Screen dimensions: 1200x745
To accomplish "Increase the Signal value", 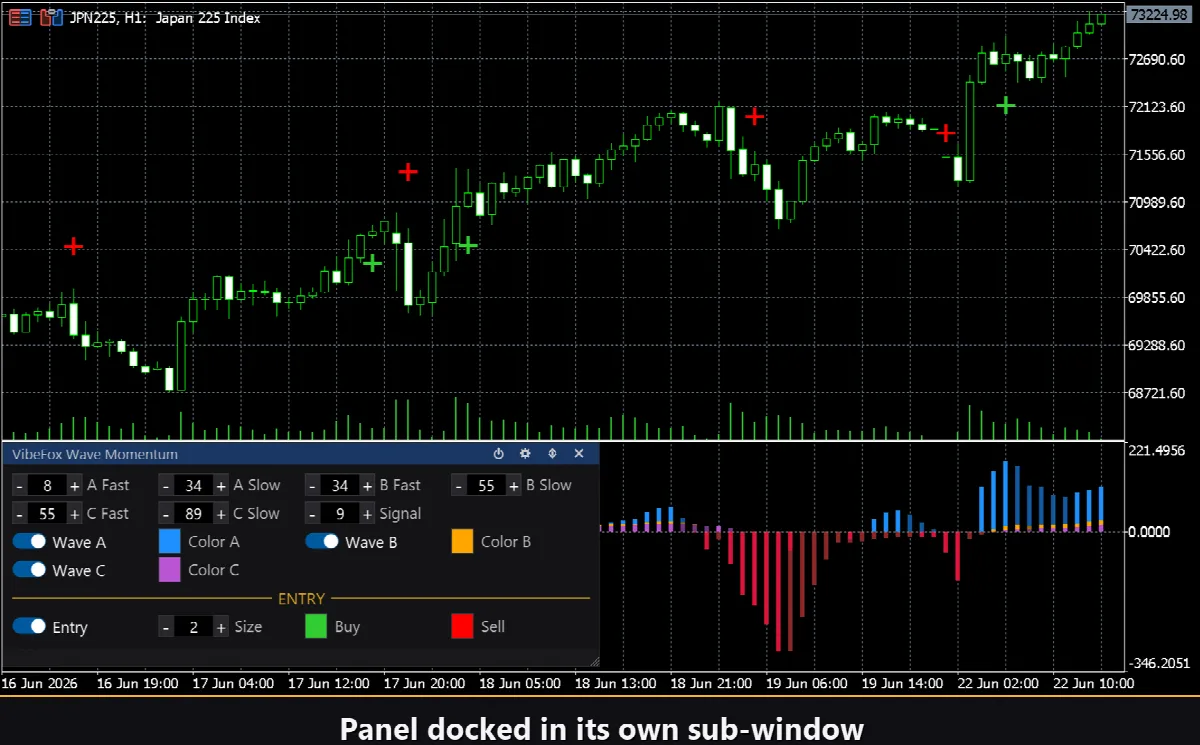I will (x=367, y=513).
